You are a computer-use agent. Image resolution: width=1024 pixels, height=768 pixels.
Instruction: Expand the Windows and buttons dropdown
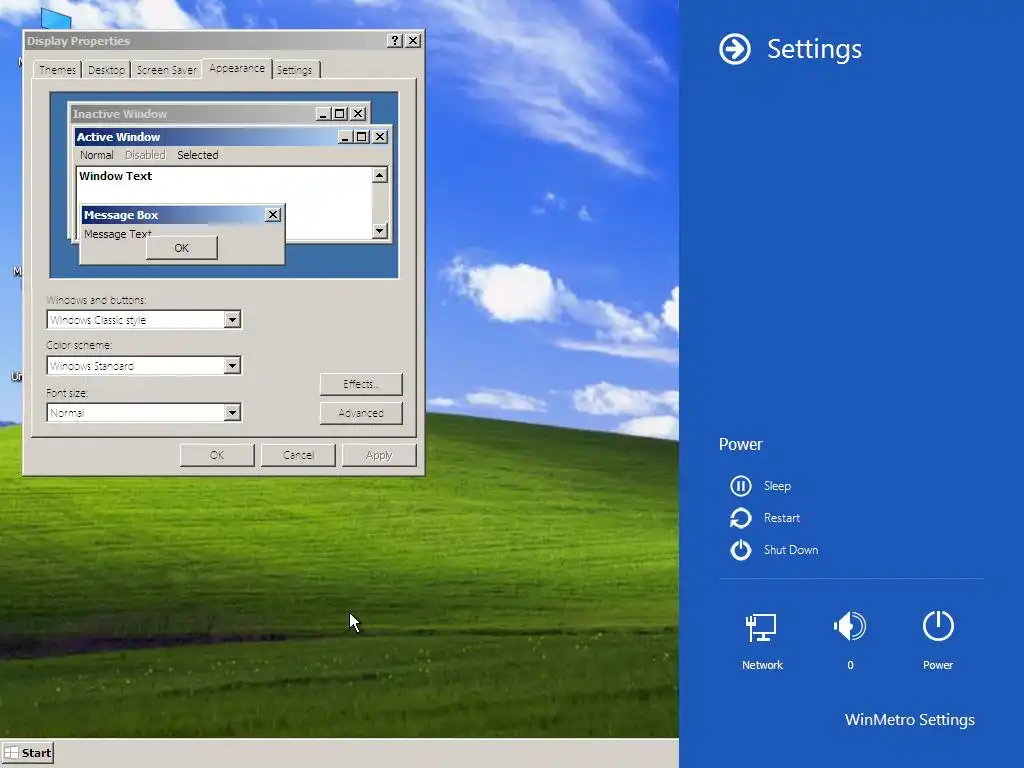232,319
